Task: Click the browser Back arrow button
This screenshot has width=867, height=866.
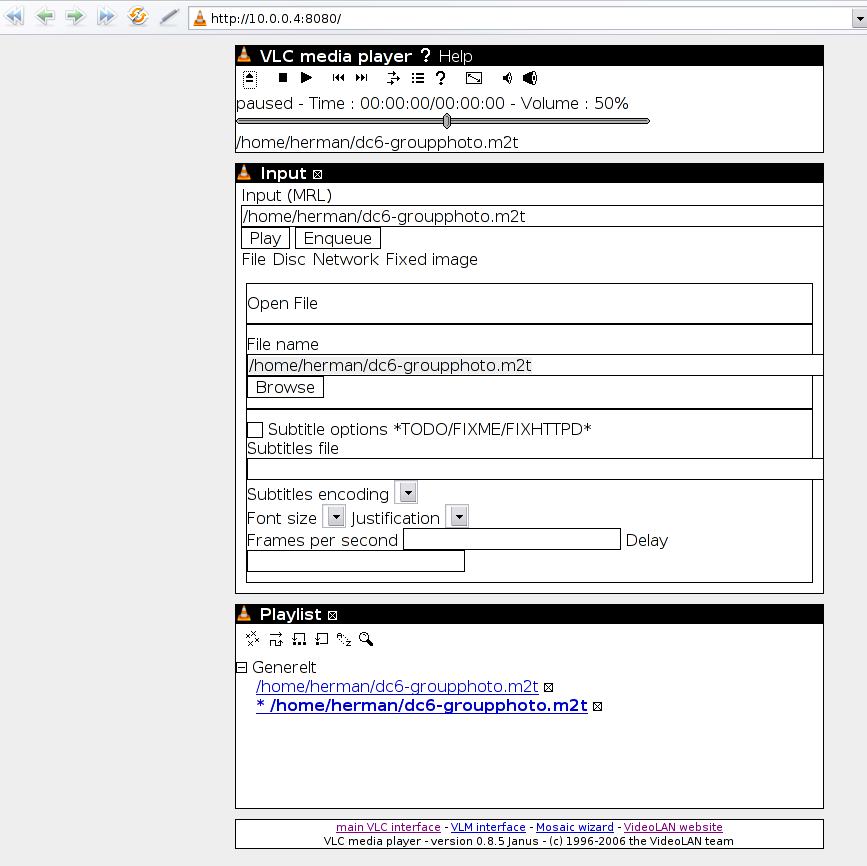Action: coord(45,16)
